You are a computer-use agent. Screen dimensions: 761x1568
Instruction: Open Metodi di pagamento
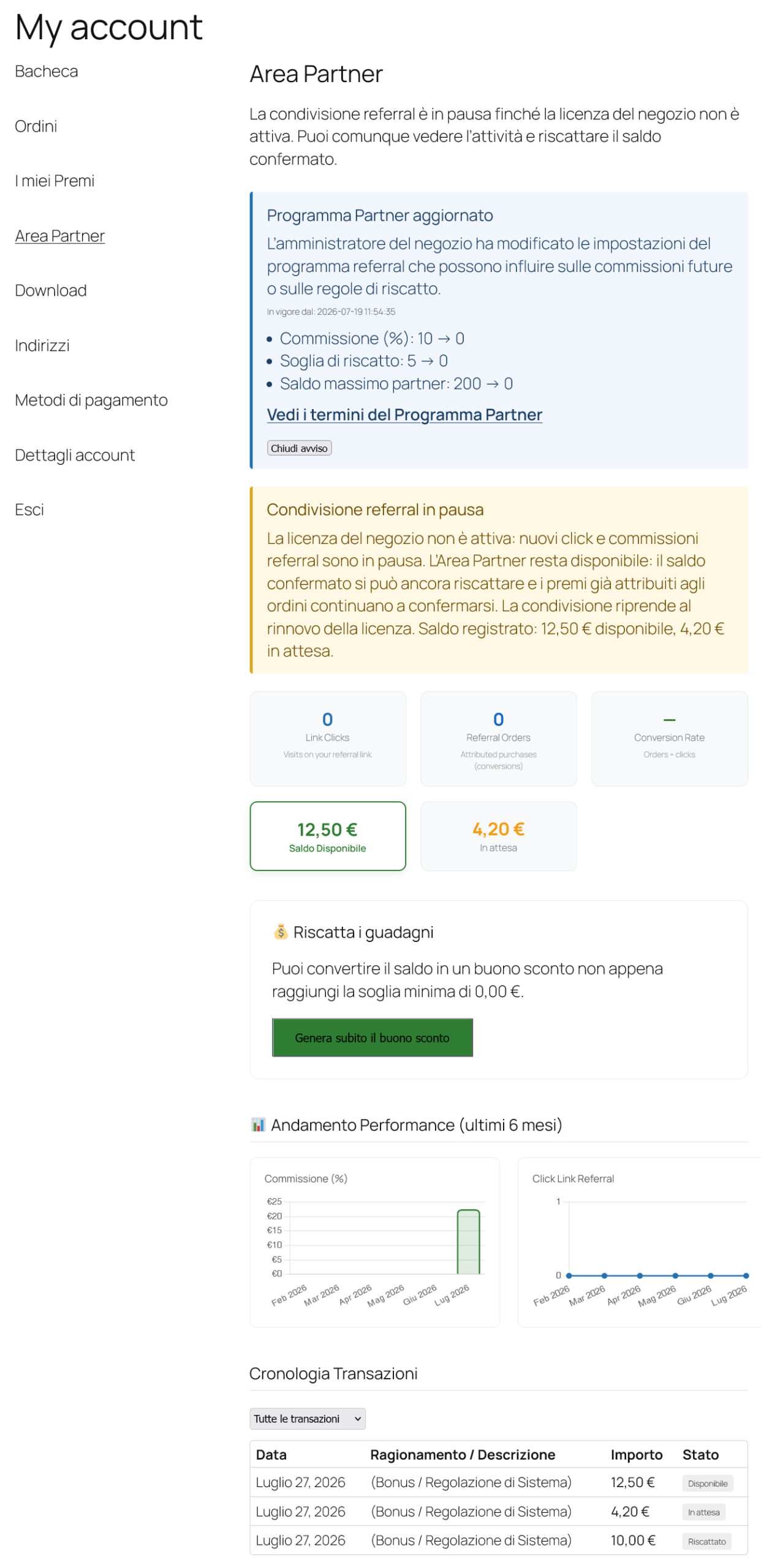(x=91, y=400)
